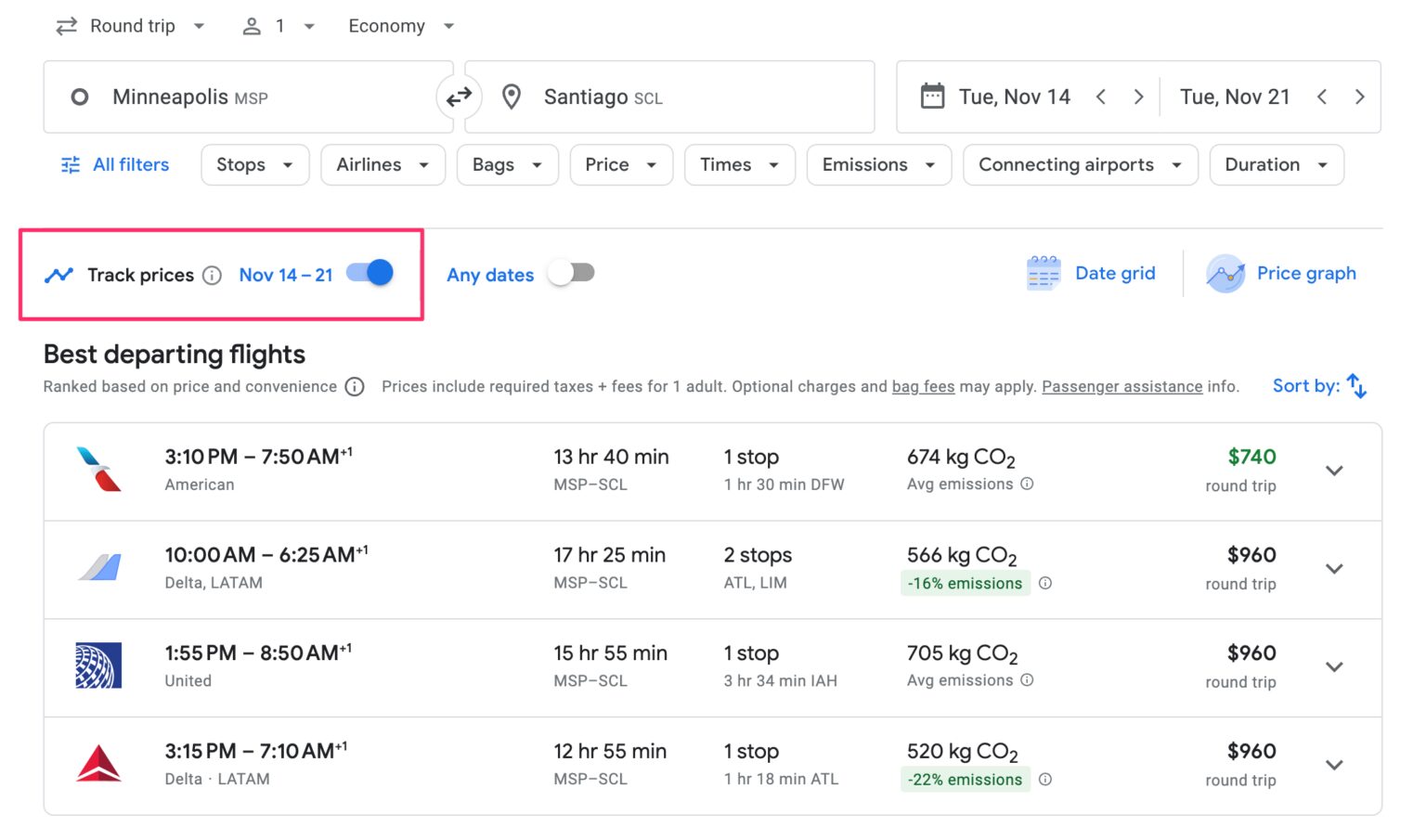Enable the Any dates toggle
This screenshot has height=840, width=1426.
(571, 272)
